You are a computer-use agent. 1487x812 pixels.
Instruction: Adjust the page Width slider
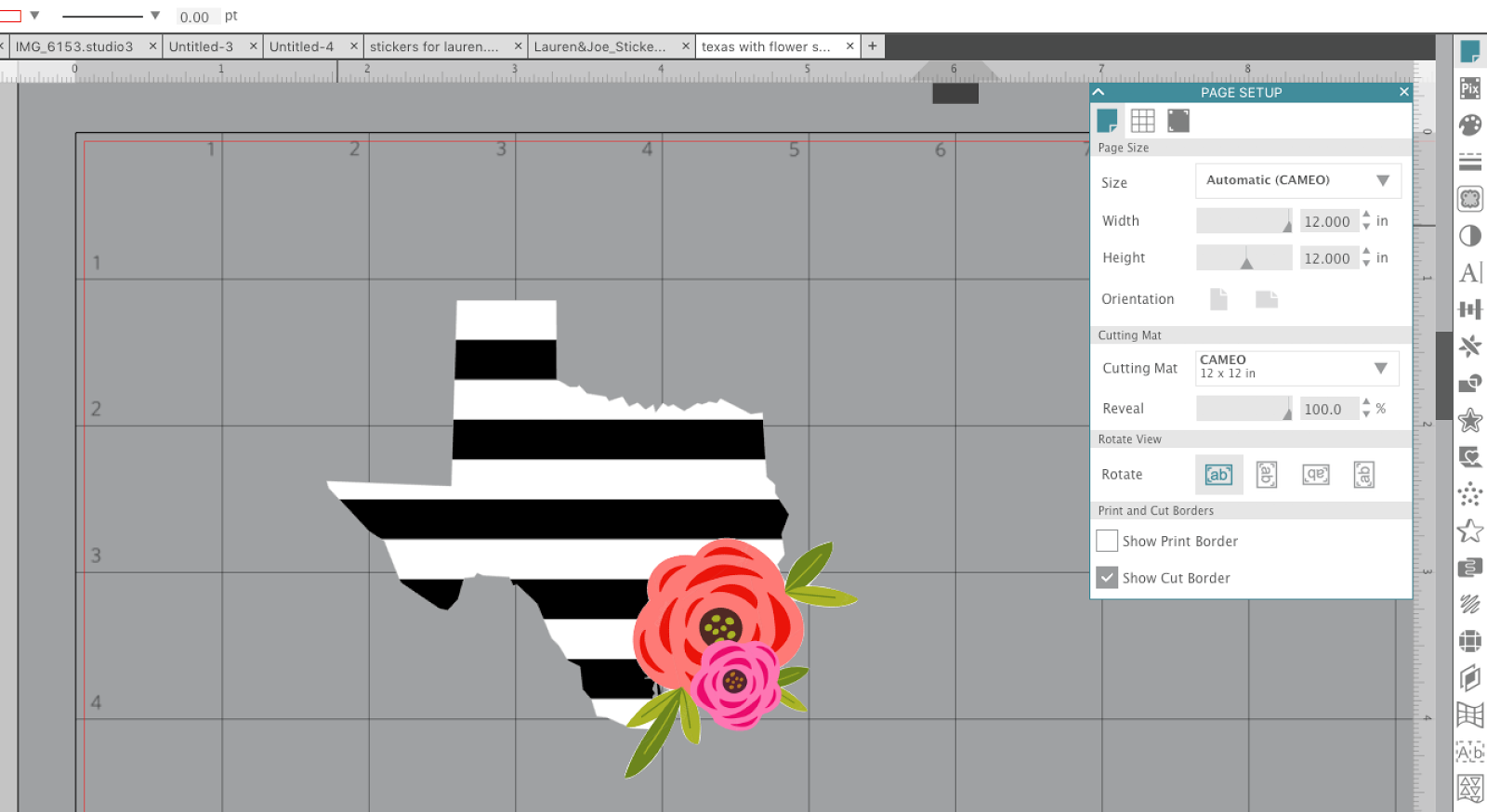click(1244, 221)
